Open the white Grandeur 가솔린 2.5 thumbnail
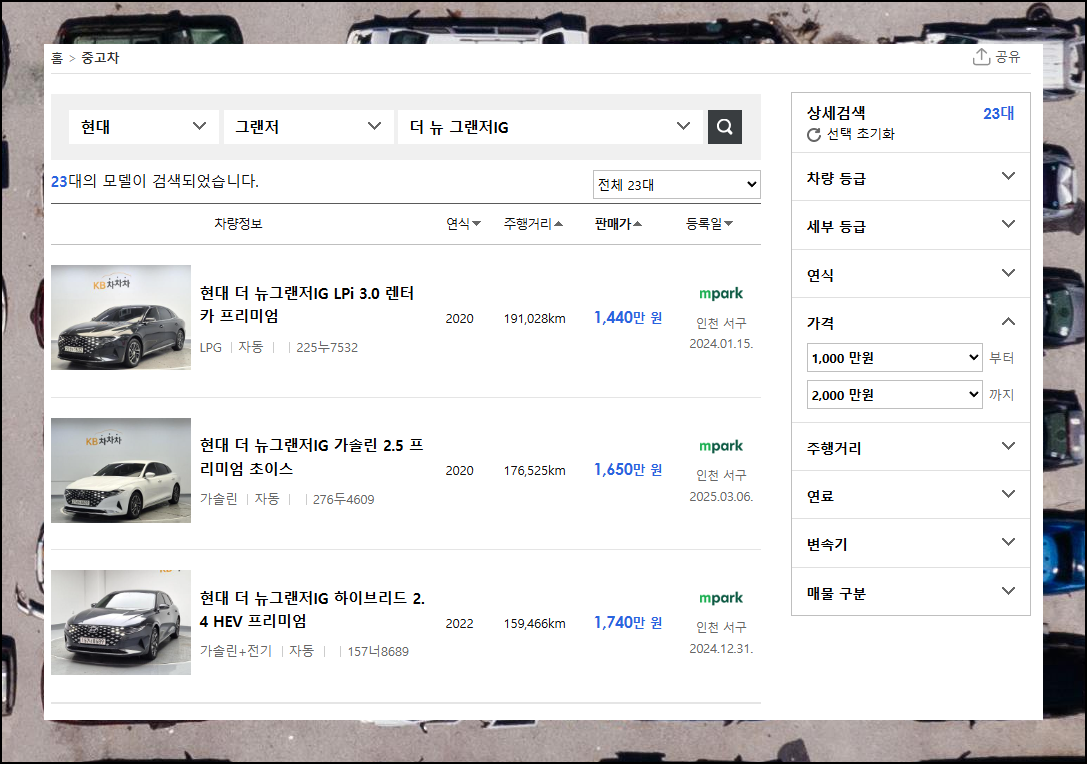This screenshot has width=1087, height=764. [x=121, y=470]
